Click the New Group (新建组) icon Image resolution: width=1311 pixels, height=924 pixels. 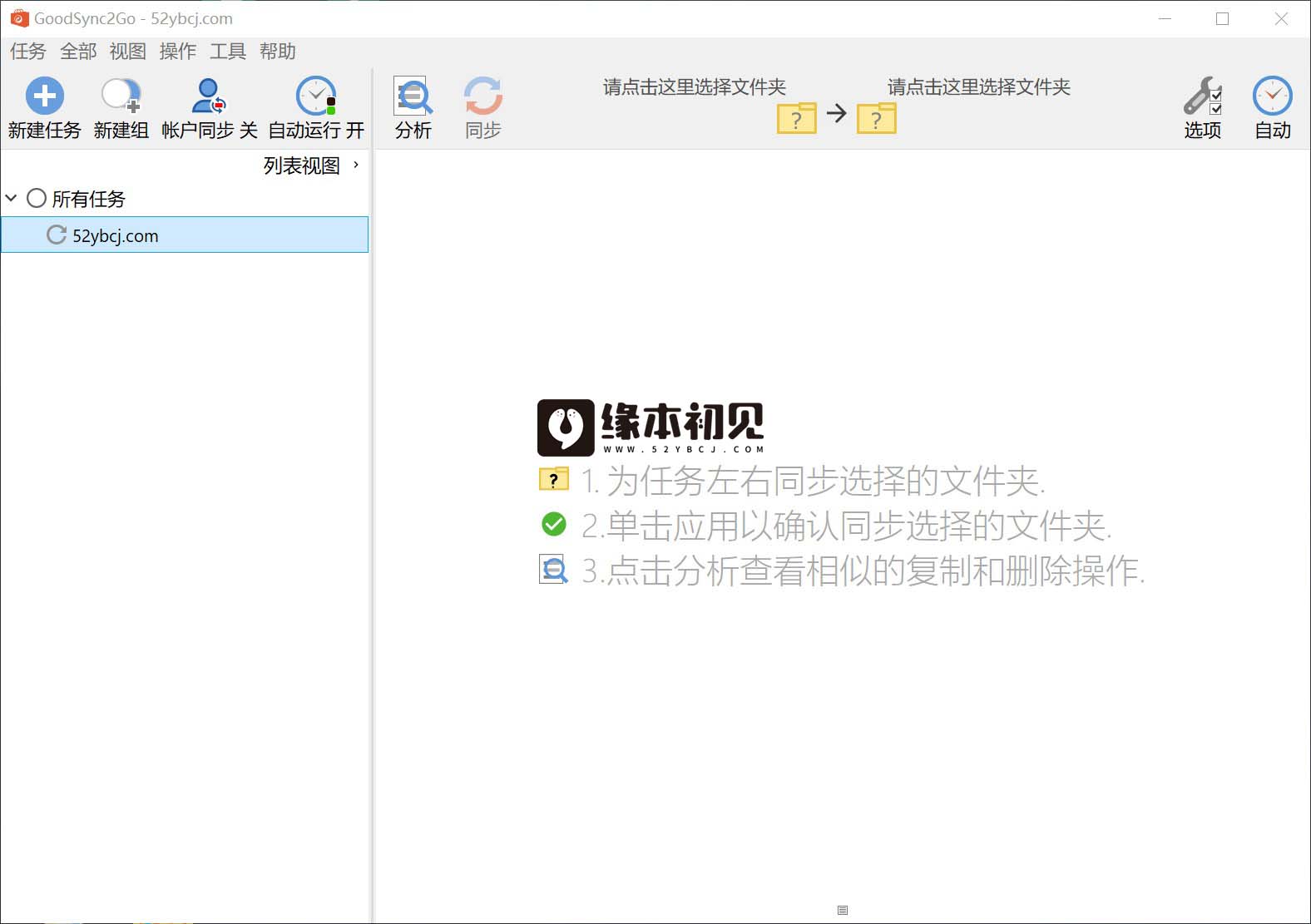121,96
